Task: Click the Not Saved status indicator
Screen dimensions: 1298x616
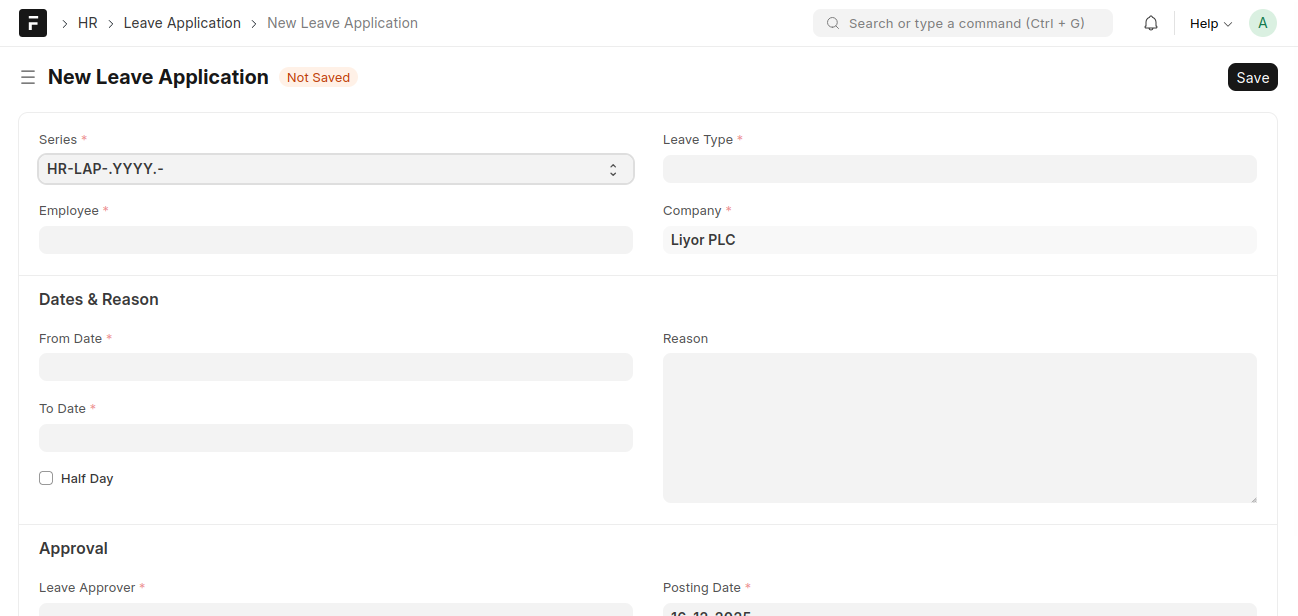Action: pyautogui.click(x=318, y=77)
